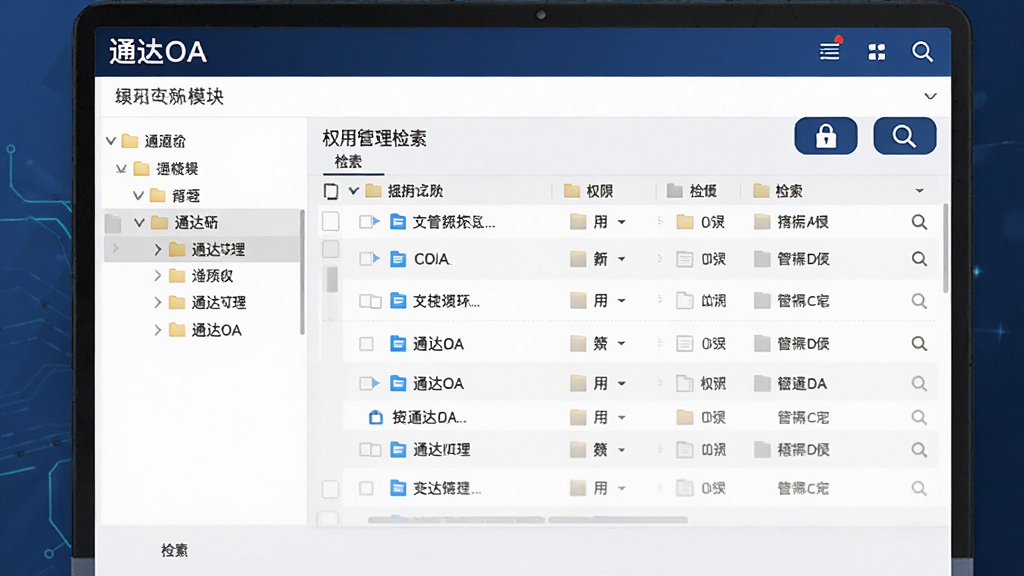Open the COIA entry in the table
The height and width of the screenshot is (576, 1024).
(x=432, y=259)
